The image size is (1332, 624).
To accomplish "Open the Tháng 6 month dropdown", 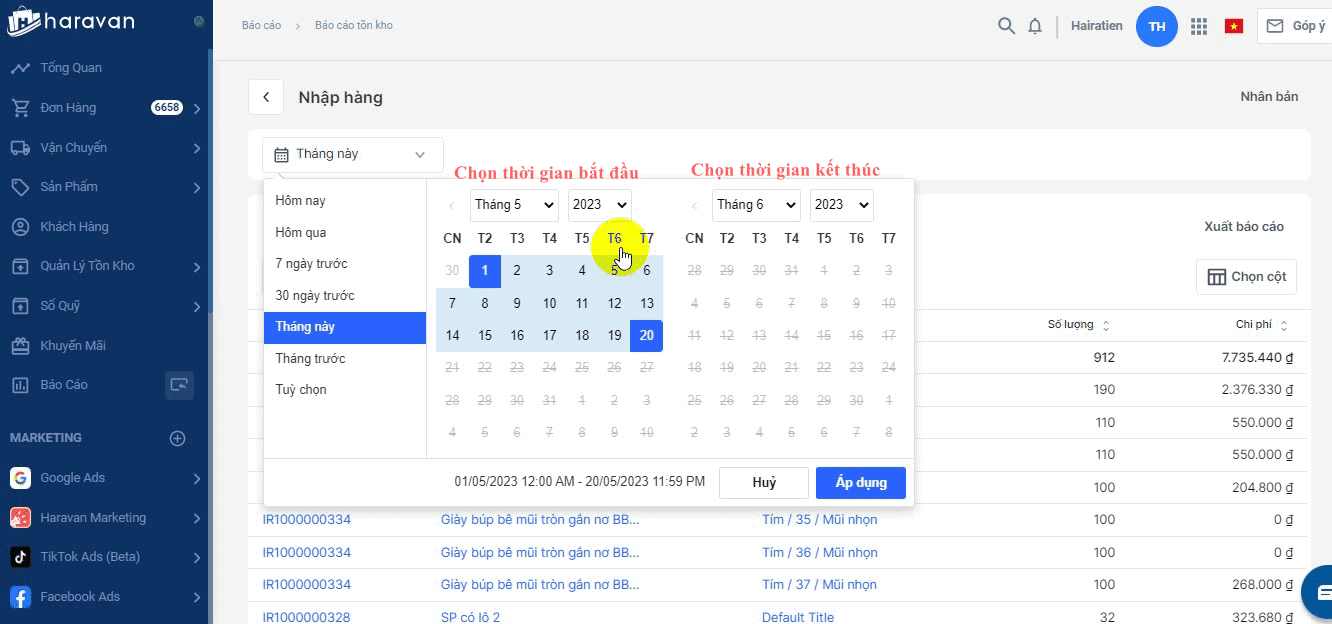I will coord(756,205).
